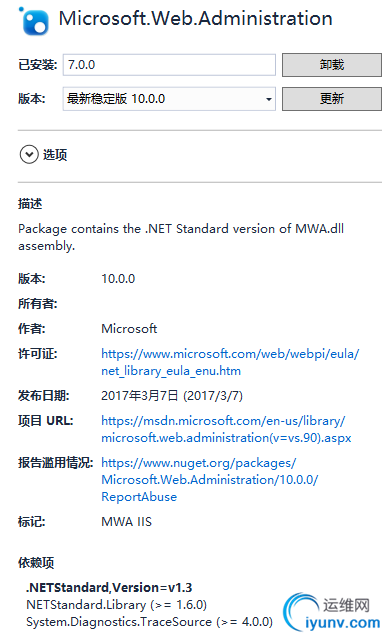Click the ReportAbuse link text
Viewport: 386px width, 639px height.
tap(139, 497)
